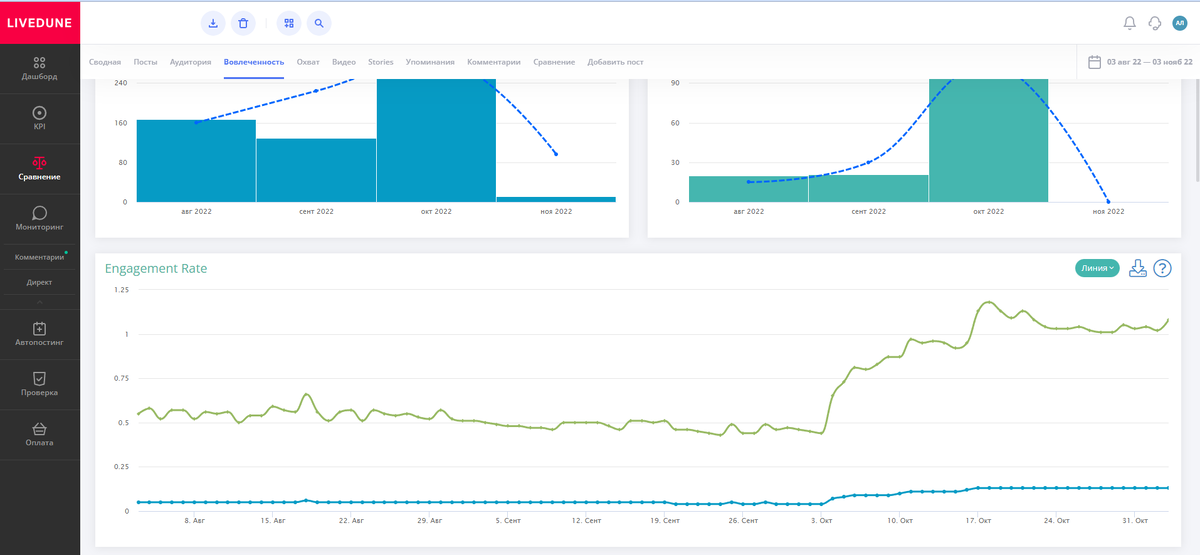
Task: Collapse sidebar section with chevron arrow
Action: [40, 301]
